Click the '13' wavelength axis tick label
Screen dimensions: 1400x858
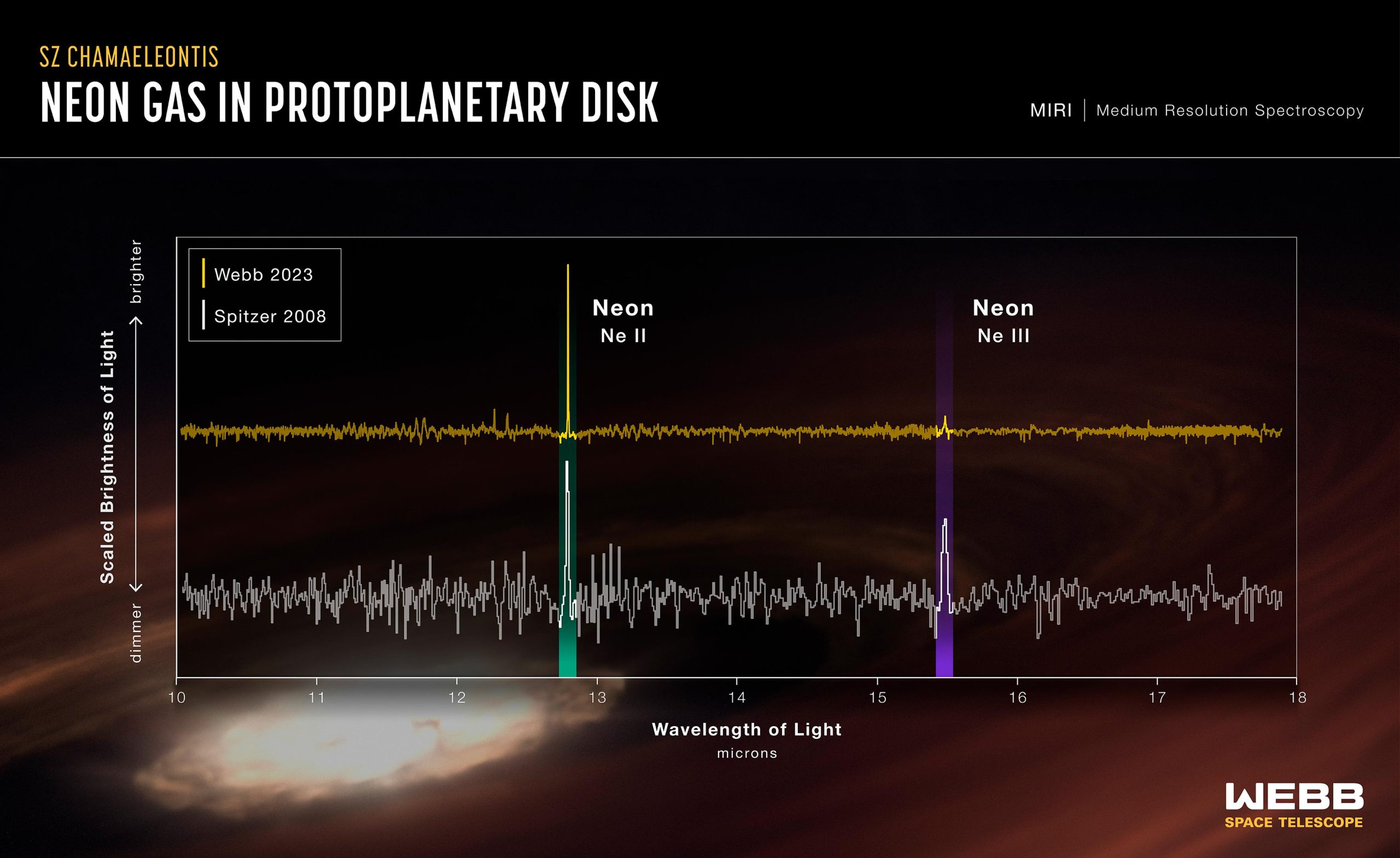click(597, 698)
